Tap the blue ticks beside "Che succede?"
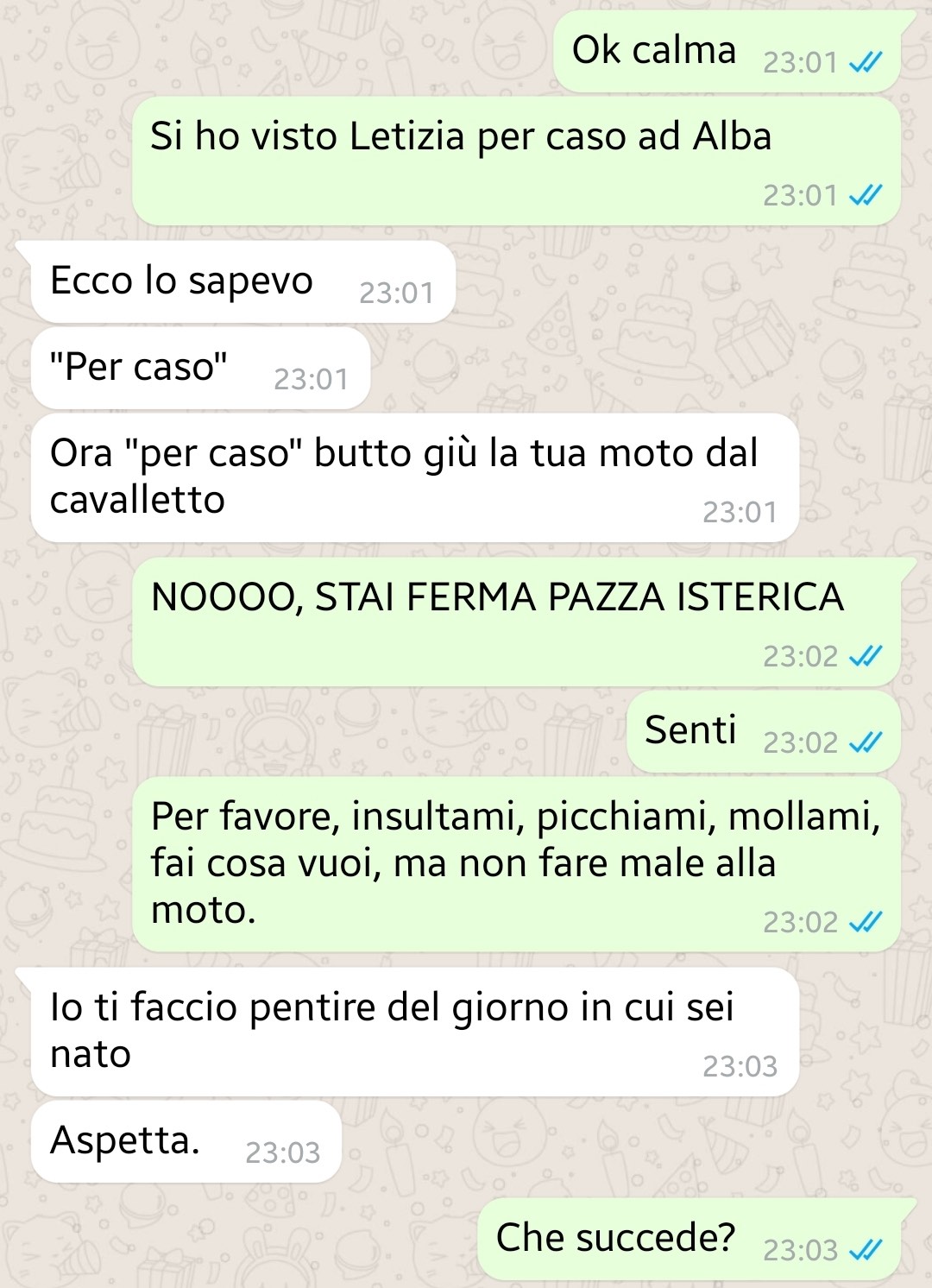The height and width of the screenshot is (1288, 932). [x=866, y=1250]
